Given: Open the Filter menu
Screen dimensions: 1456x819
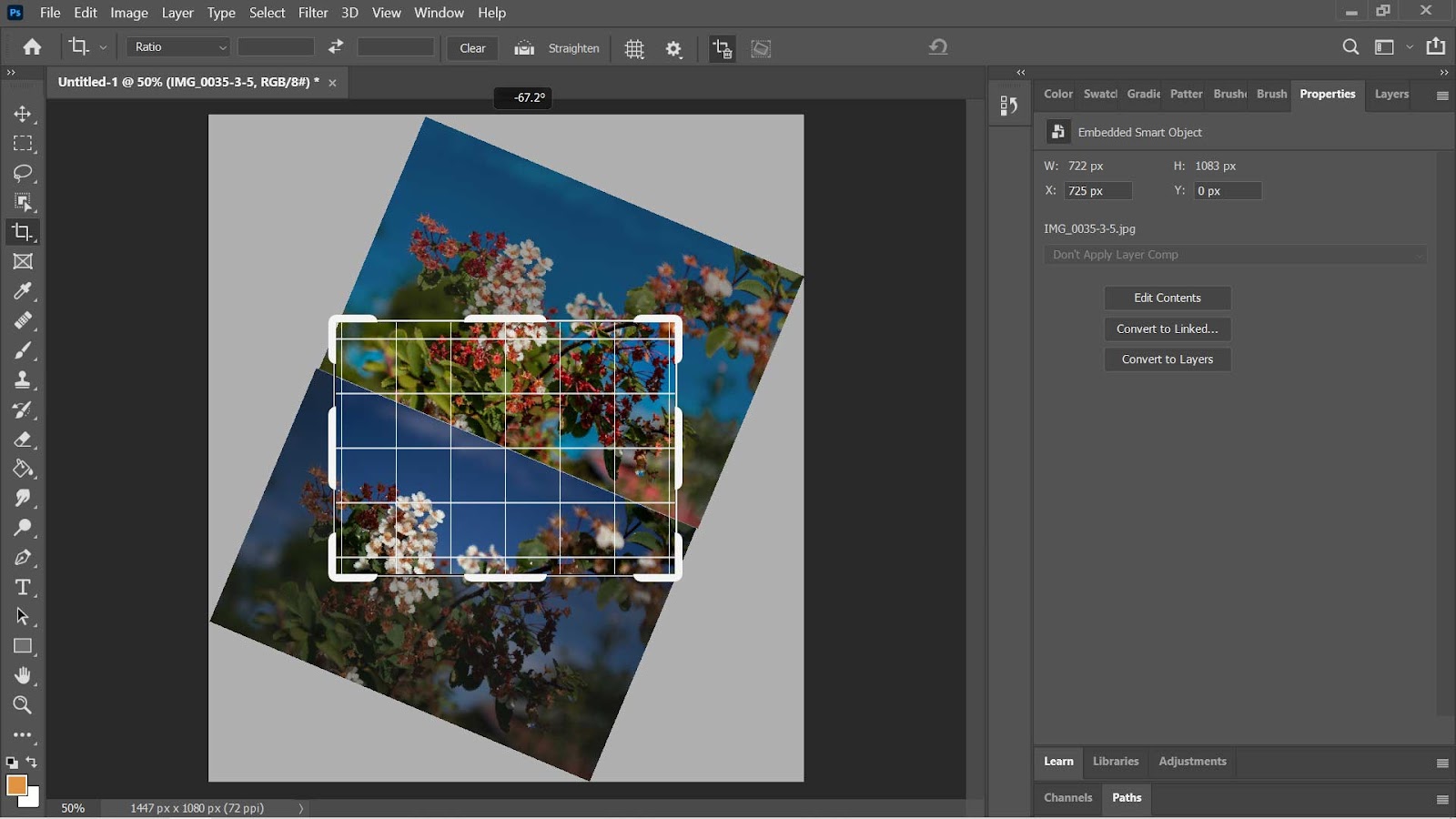Looking at the screenshot, I should [313, 13].
